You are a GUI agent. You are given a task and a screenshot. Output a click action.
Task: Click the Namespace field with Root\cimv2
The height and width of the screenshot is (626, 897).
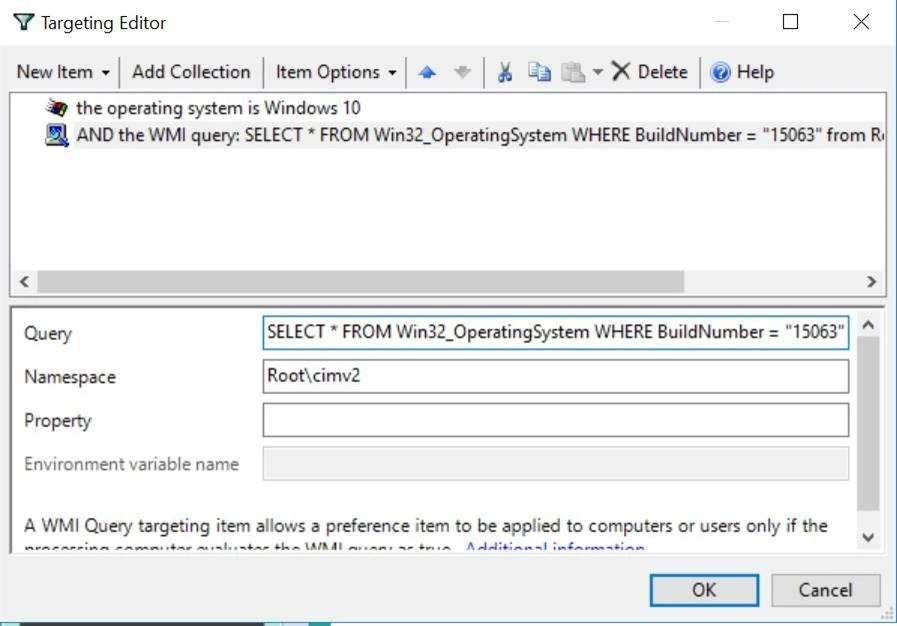pyautogui.click(x=555, y=377)
